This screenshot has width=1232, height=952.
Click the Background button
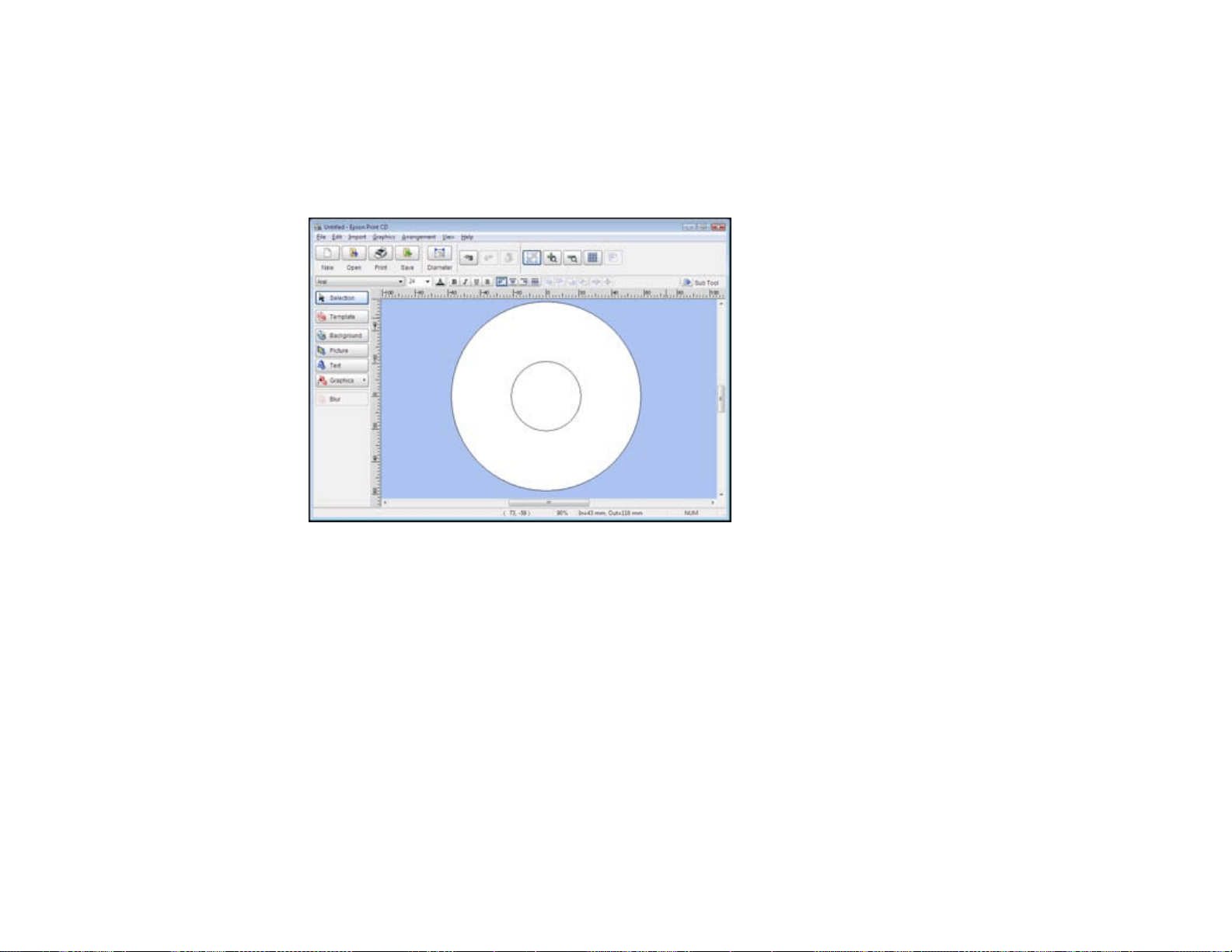coord(342,336)
